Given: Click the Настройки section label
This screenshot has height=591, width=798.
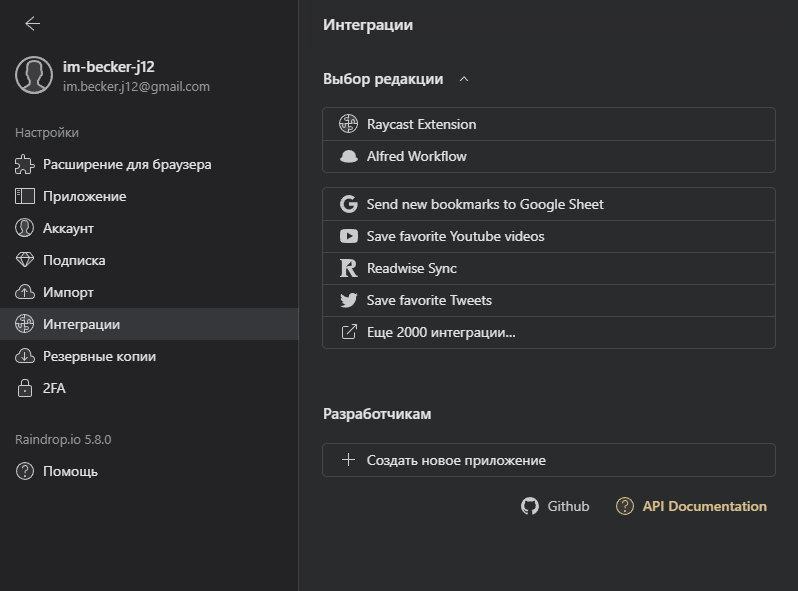Looking at the screenshot, I should [47, 133].
